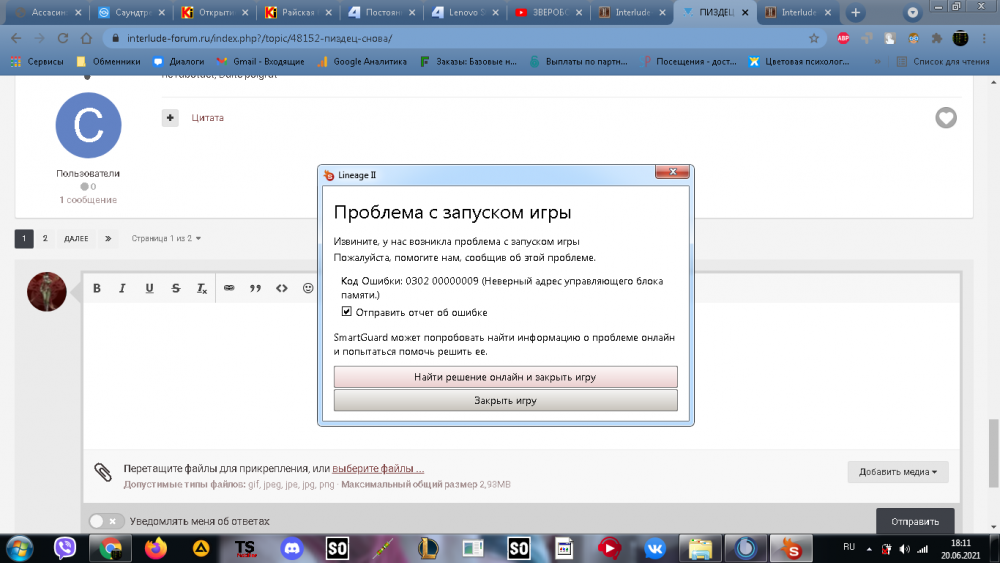Switch to the Ассасин browser tab

48,12
